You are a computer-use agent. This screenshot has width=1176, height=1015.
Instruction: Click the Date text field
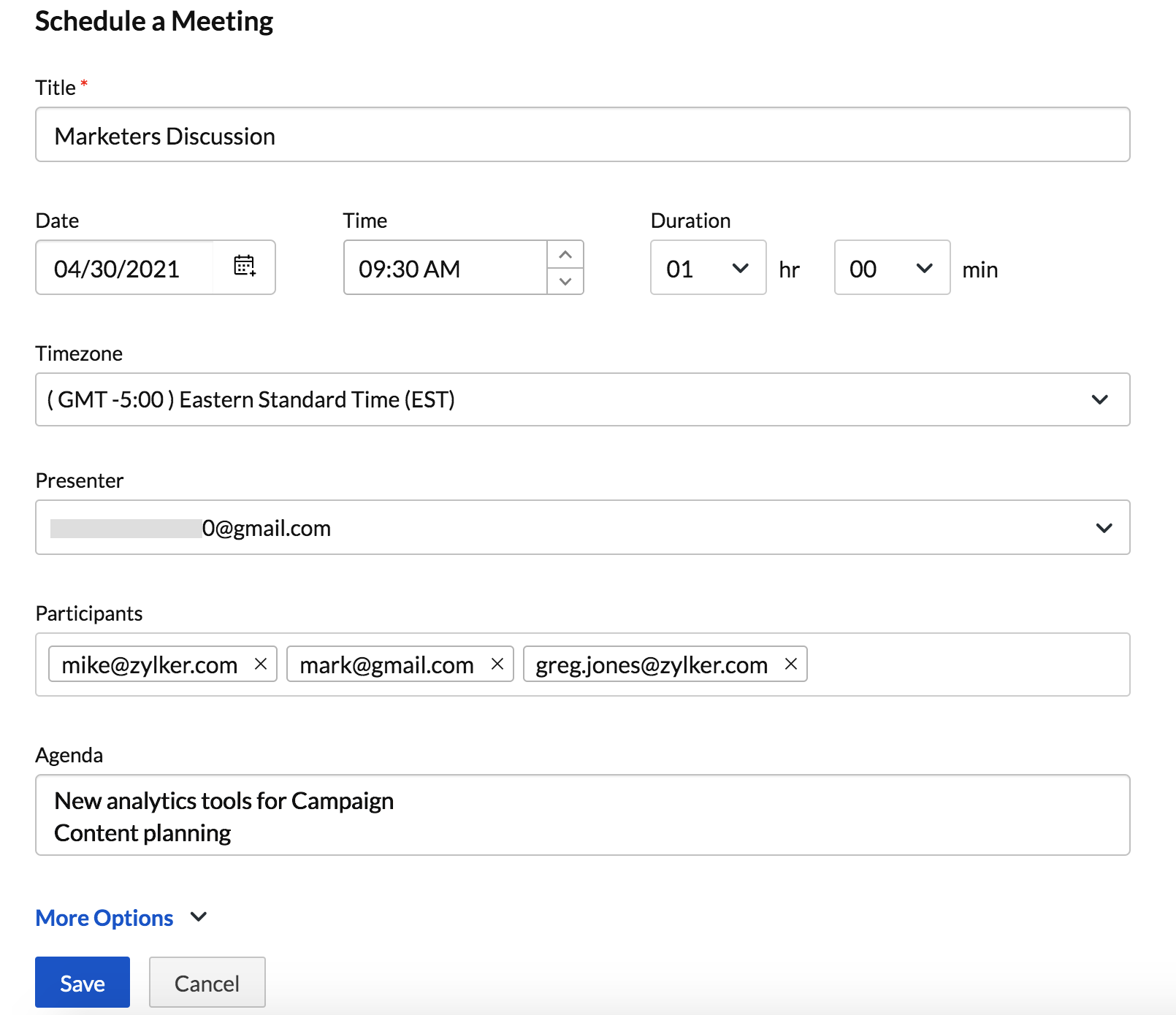(124, 268)
